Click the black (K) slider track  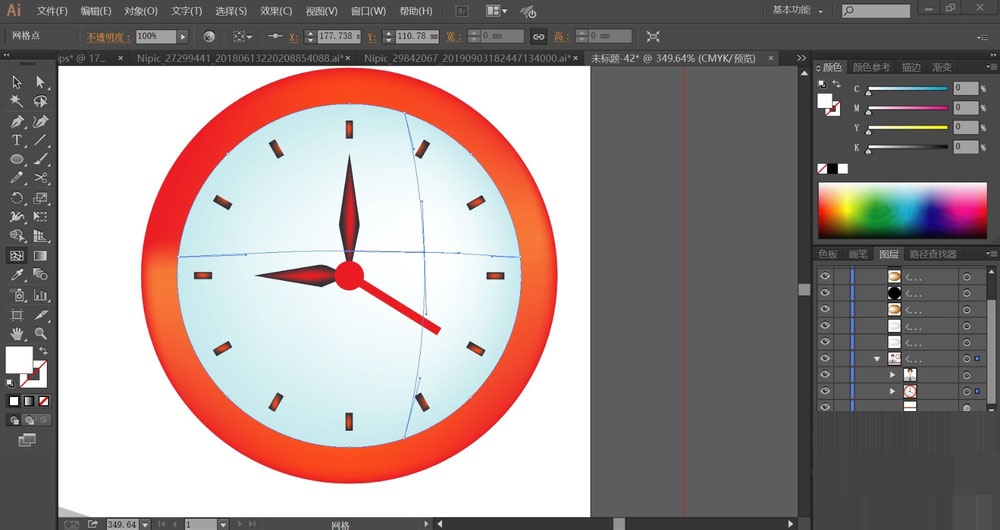point(908,147)
